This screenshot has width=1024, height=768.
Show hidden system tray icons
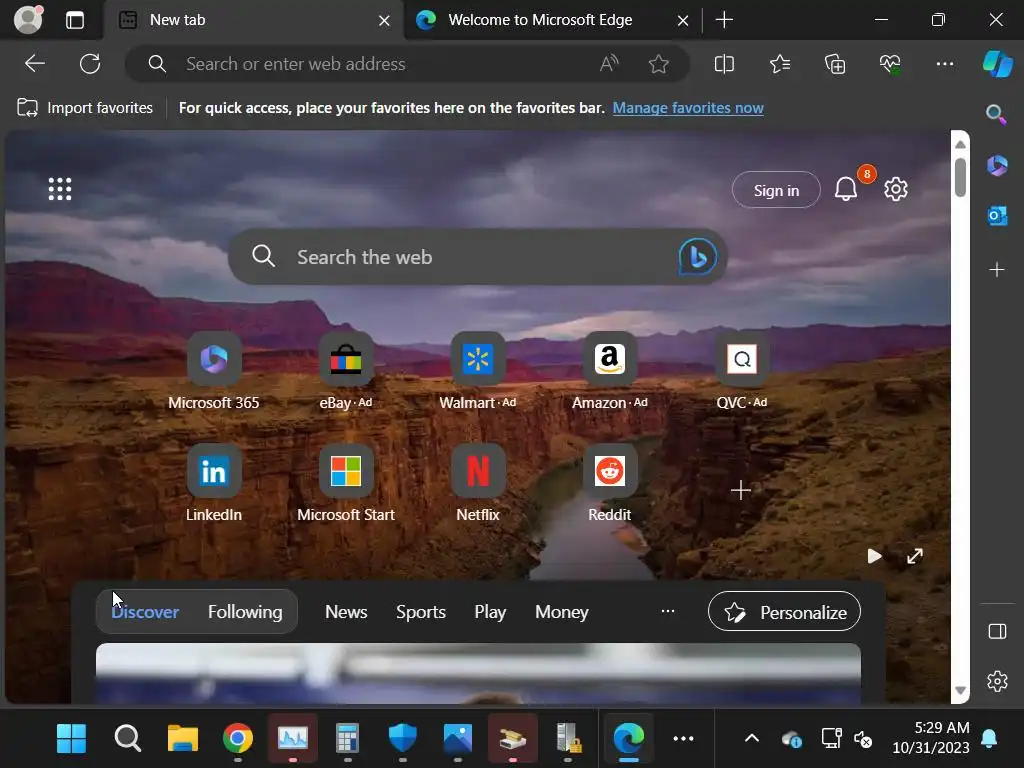752,739
